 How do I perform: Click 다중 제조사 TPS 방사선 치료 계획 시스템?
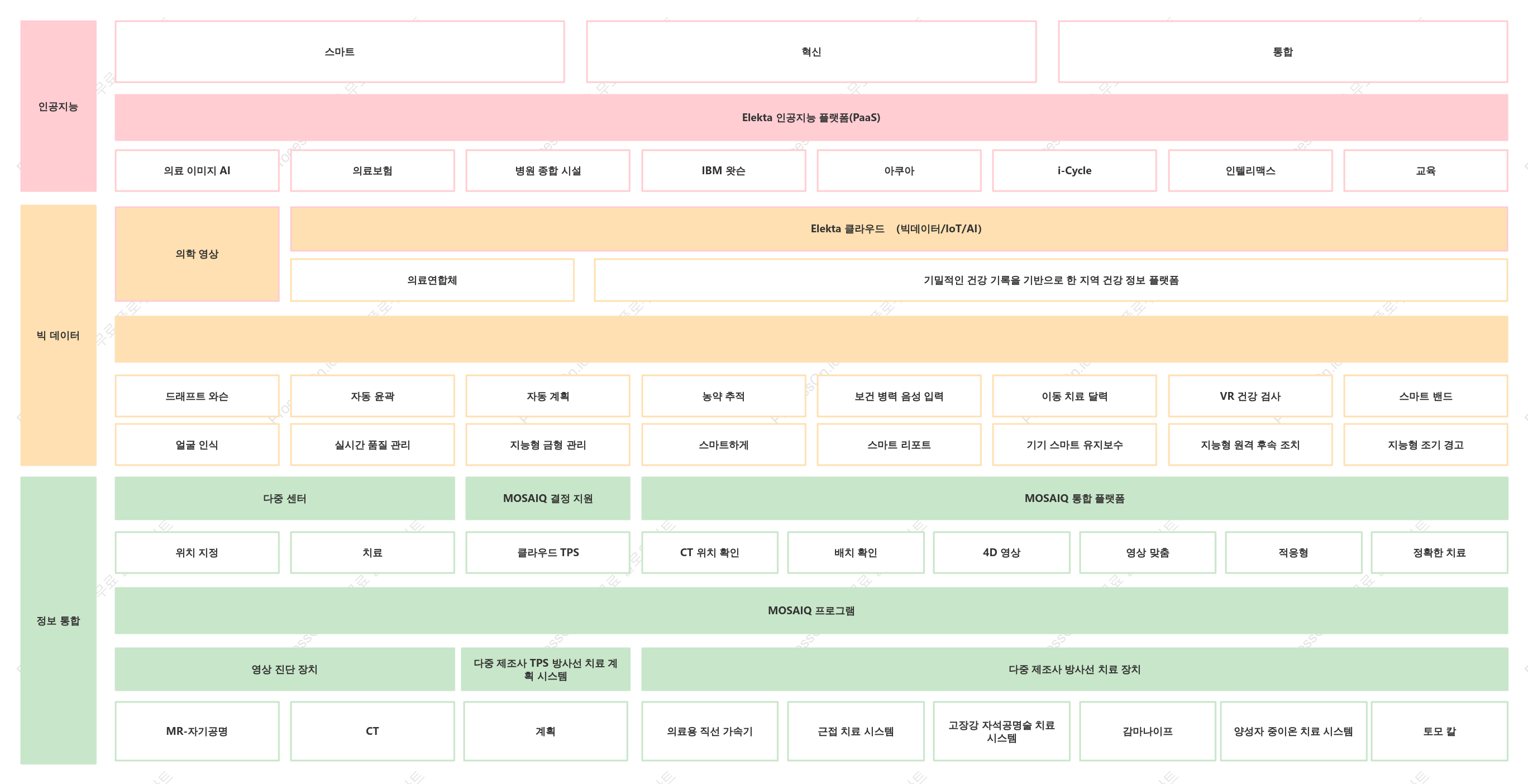pos(546,669)
